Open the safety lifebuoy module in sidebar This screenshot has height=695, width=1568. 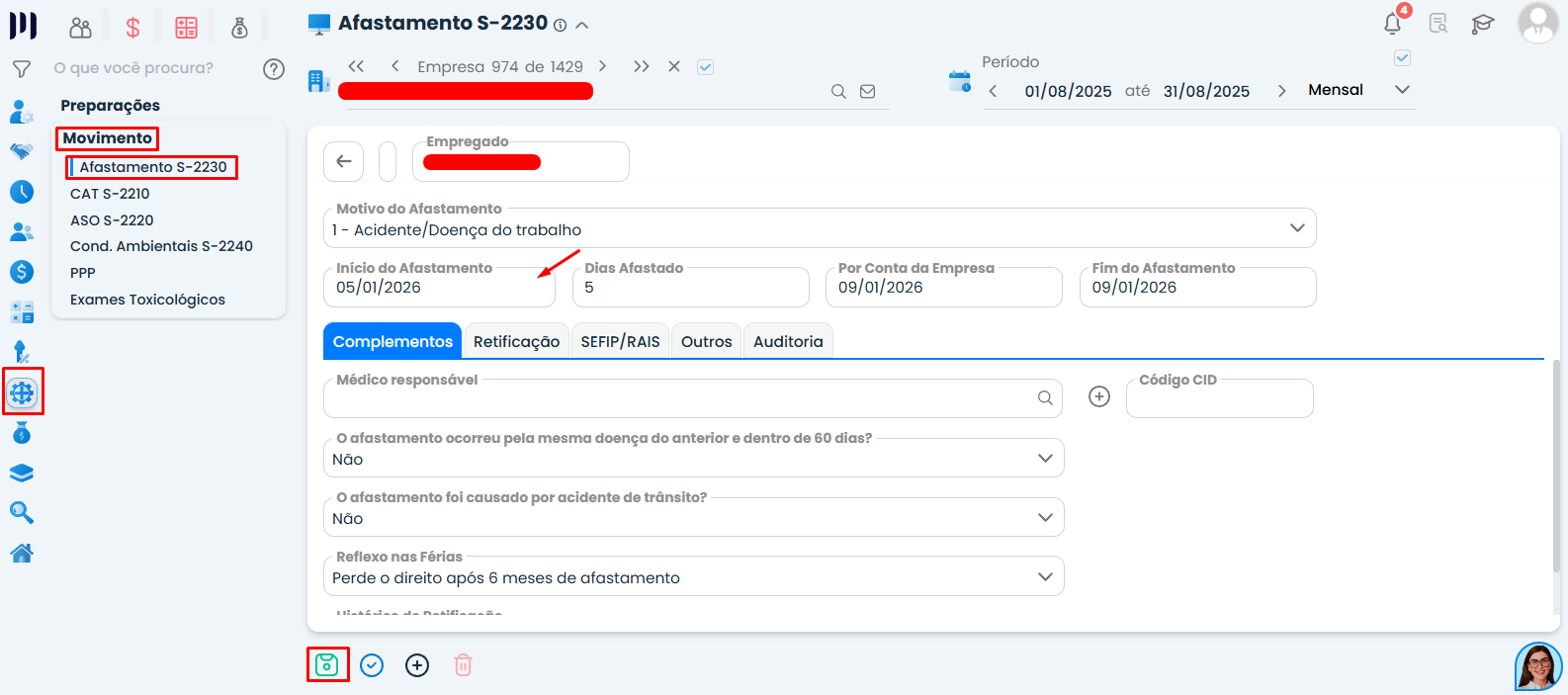22,392
